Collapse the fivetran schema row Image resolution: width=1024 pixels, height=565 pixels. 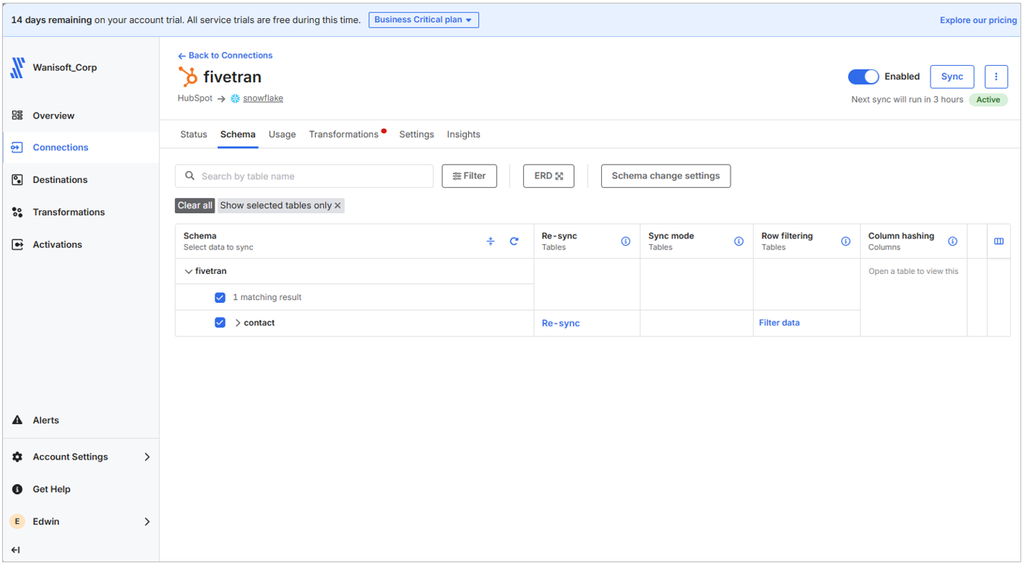tap(188, 271)
